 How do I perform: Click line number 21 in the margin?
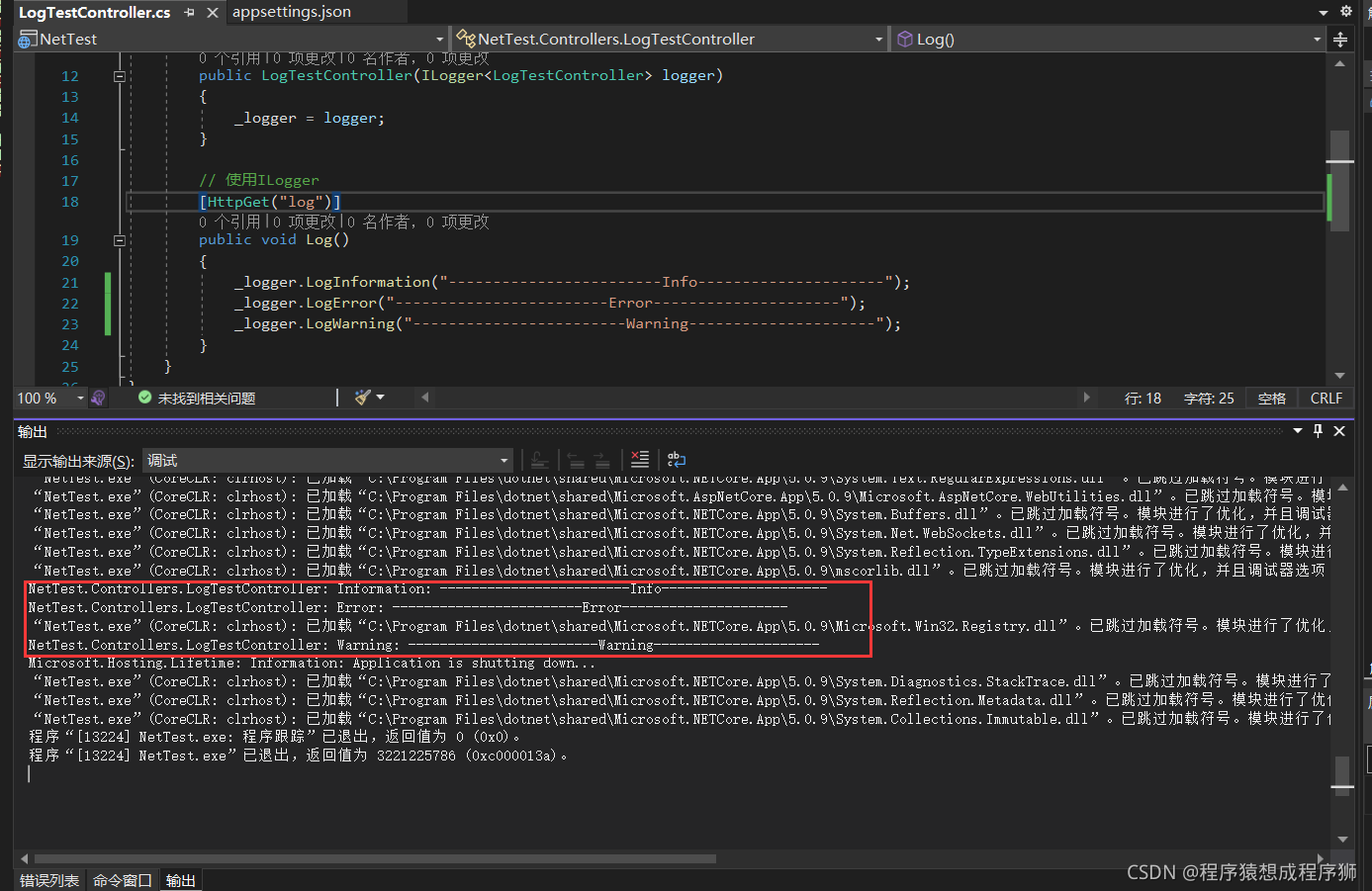pyautogui.click(x=70, y=282)
